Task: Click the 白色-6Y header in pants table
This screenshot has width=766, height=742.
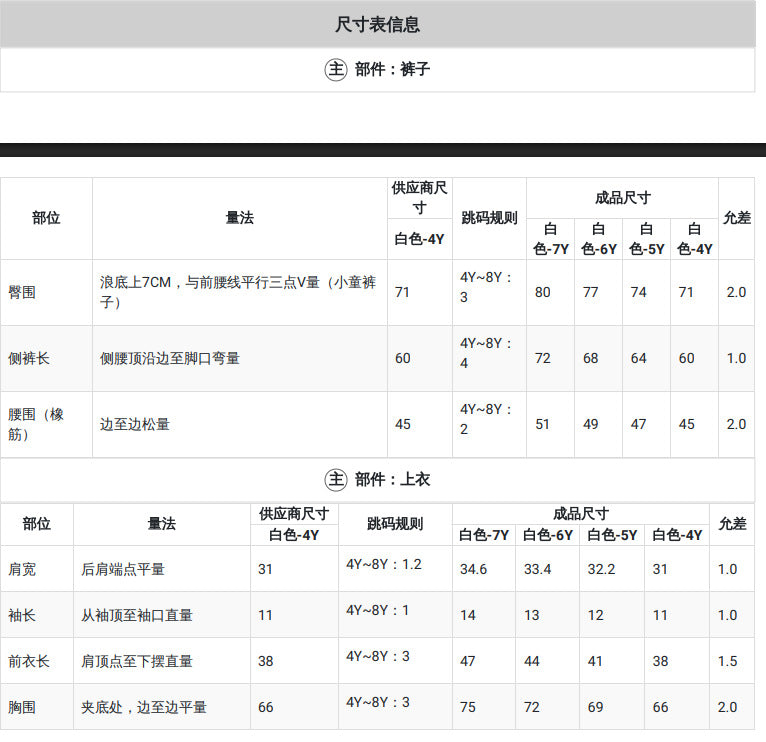Action: pyautogui.click(x=598, y=239)
